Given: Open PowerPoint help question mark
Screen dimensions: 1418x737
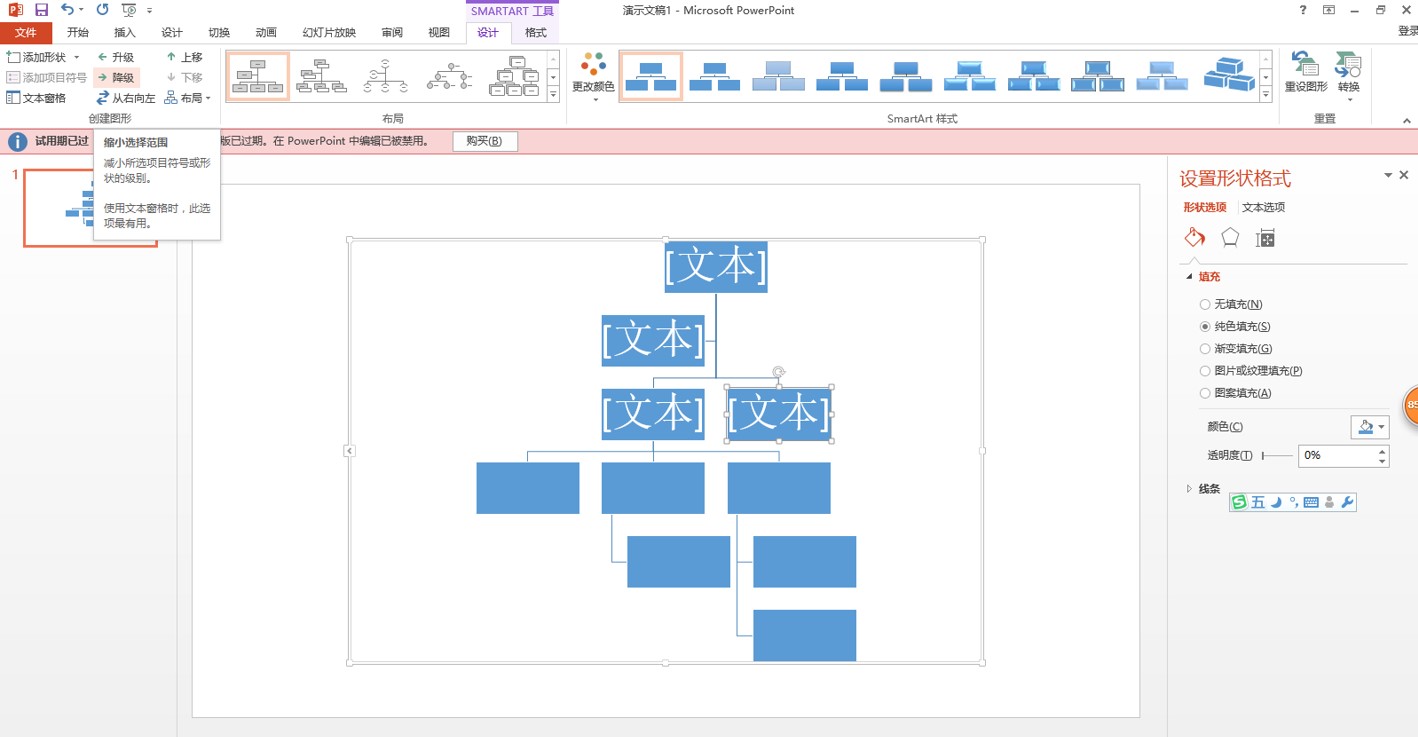Looking at the screenshot, I should 1303,10.
